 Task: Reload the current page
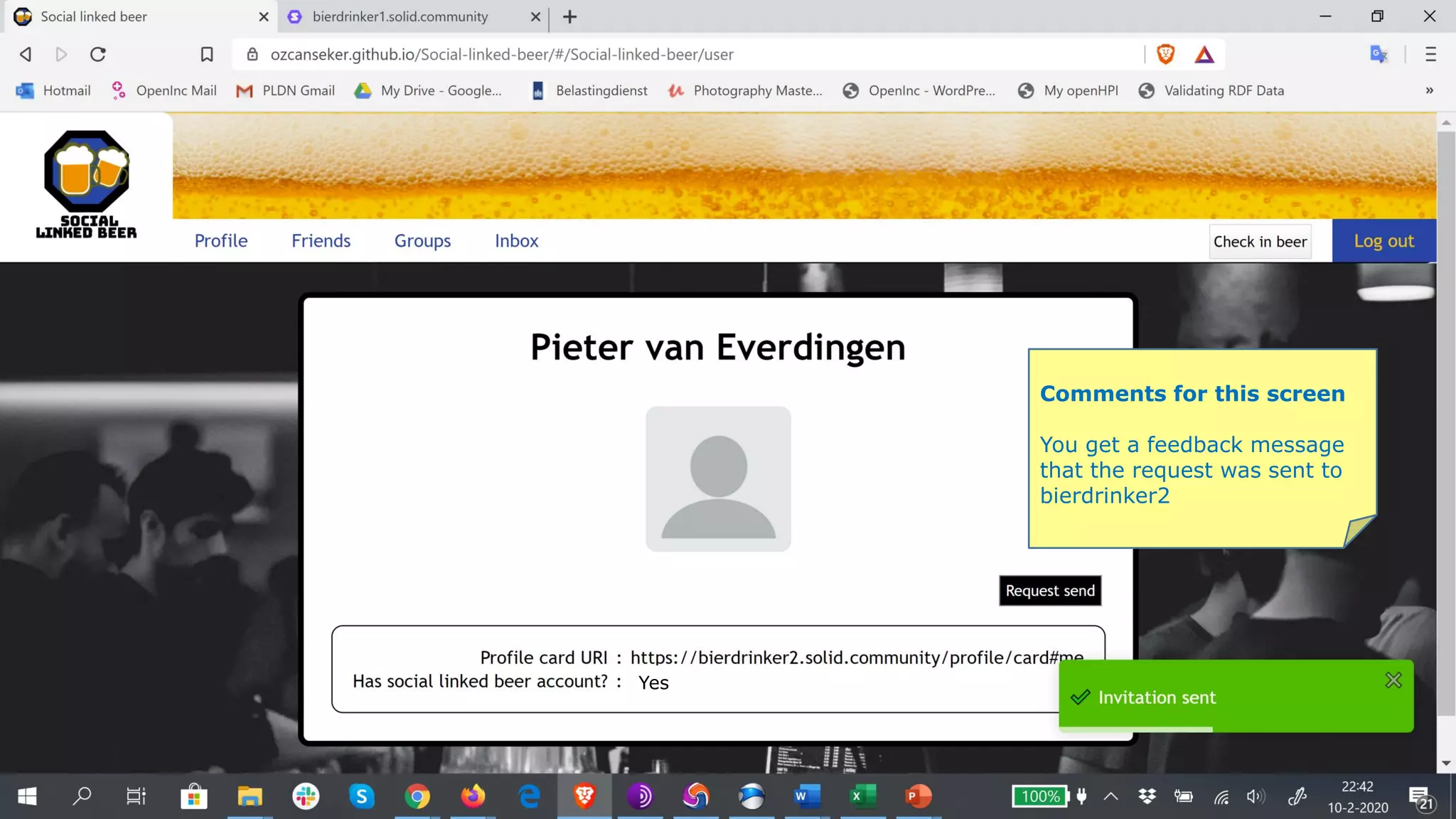(98, 54)
